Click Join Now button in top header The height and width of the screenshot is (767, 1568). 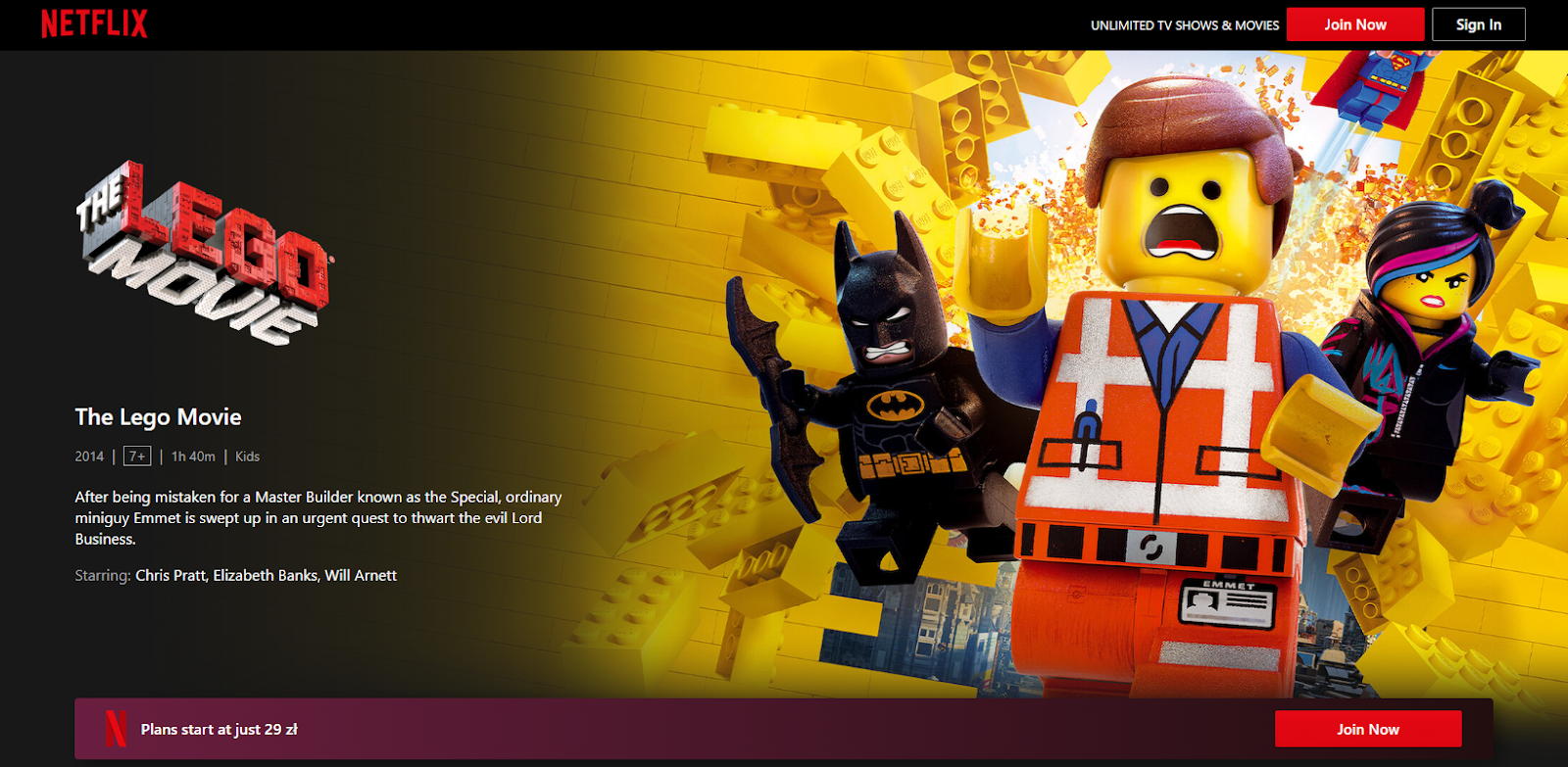(1355, 24)
